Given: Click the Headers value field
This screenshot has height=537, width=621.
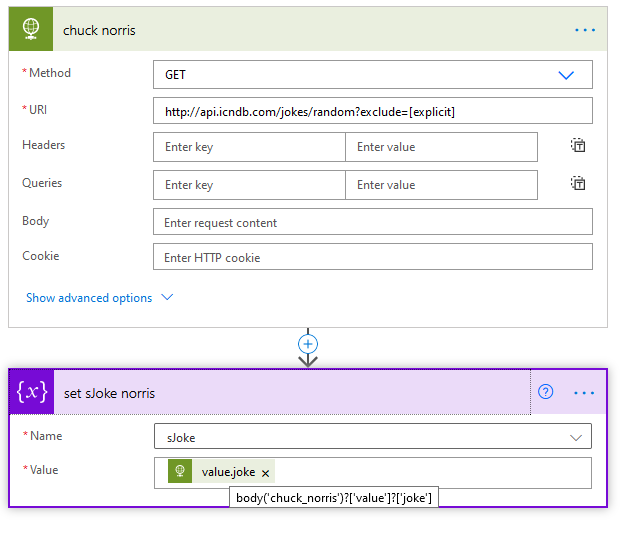Looking at the screenshot, I should tap(441, 147).
